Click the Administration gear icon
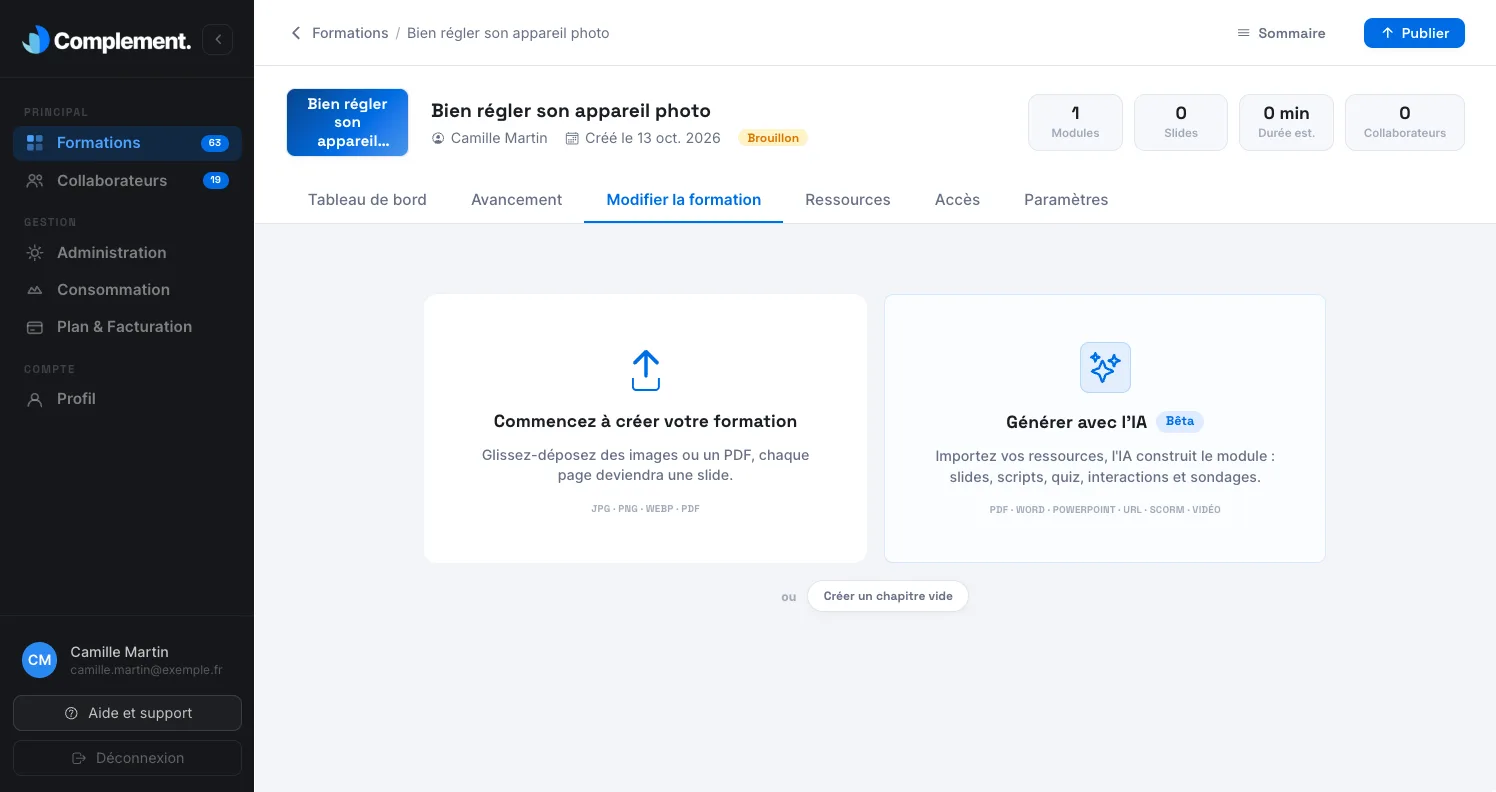 click(x=35, y=253)
